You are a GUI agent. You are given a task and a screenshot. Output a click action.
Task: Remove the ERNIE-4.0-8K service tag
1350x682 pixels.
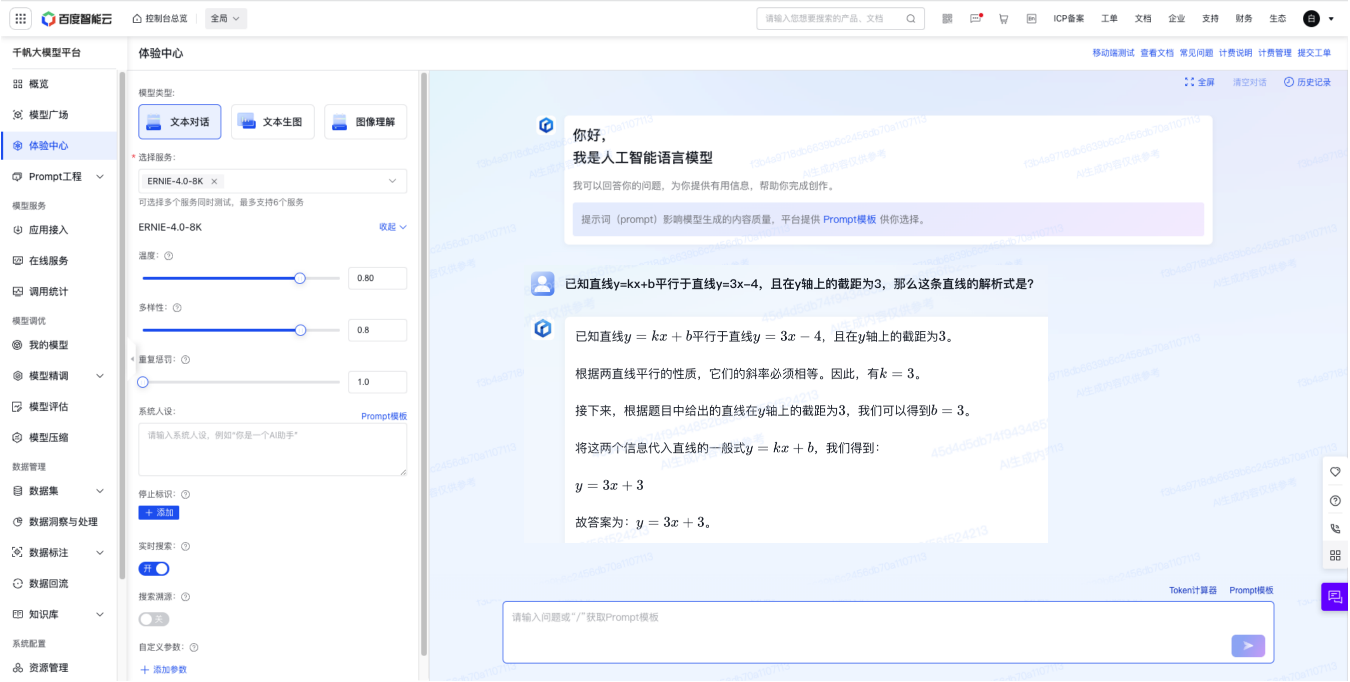[x=214, y=181]
